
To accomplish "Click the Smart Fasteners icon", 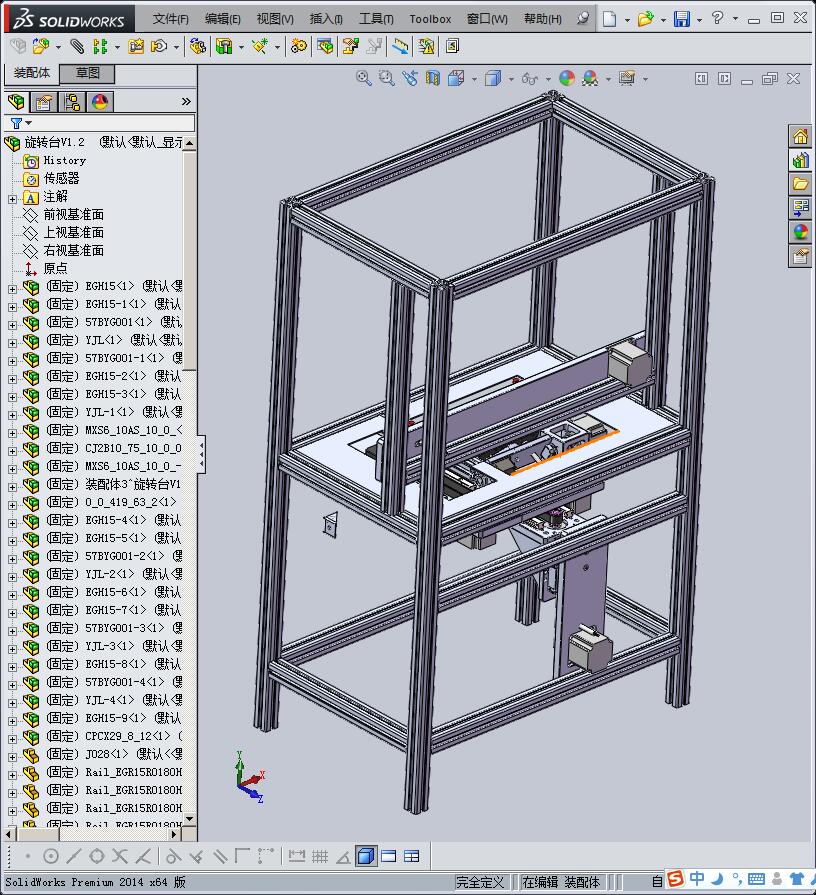I will click(x=136, y=46).
